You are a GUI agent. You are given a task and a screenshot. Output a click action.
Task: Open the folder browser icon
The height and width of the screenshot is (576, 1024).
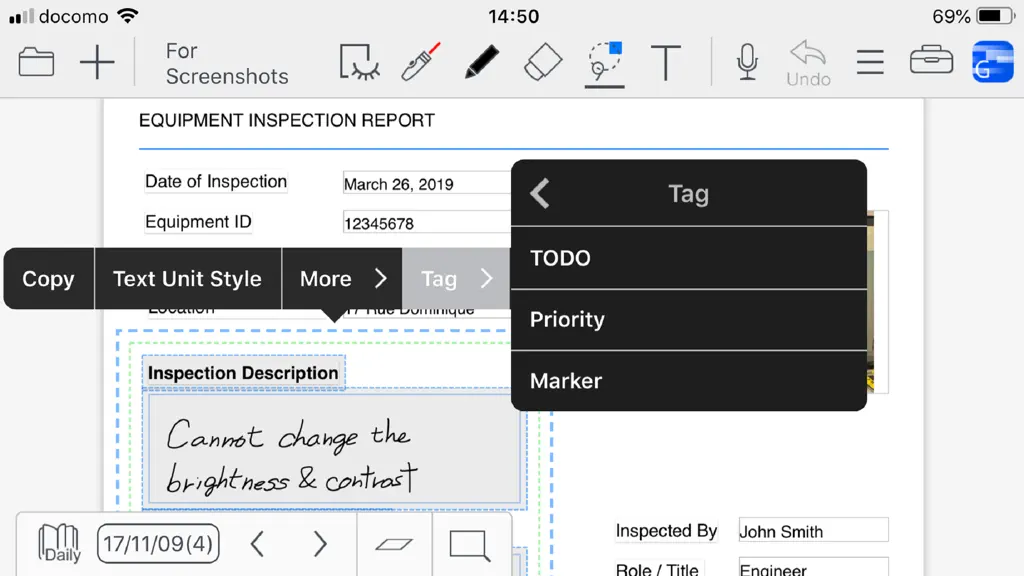click(x=37, y=63)
